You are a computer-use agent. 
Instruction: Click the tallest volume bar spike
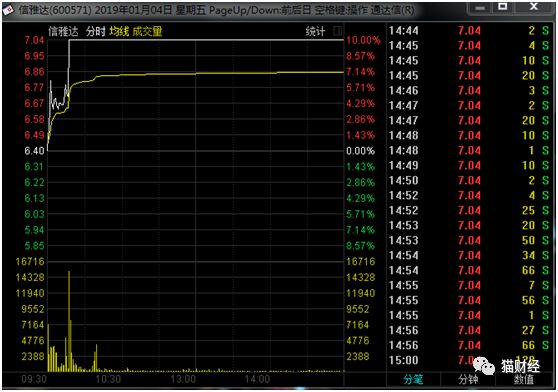click(69, 321)
